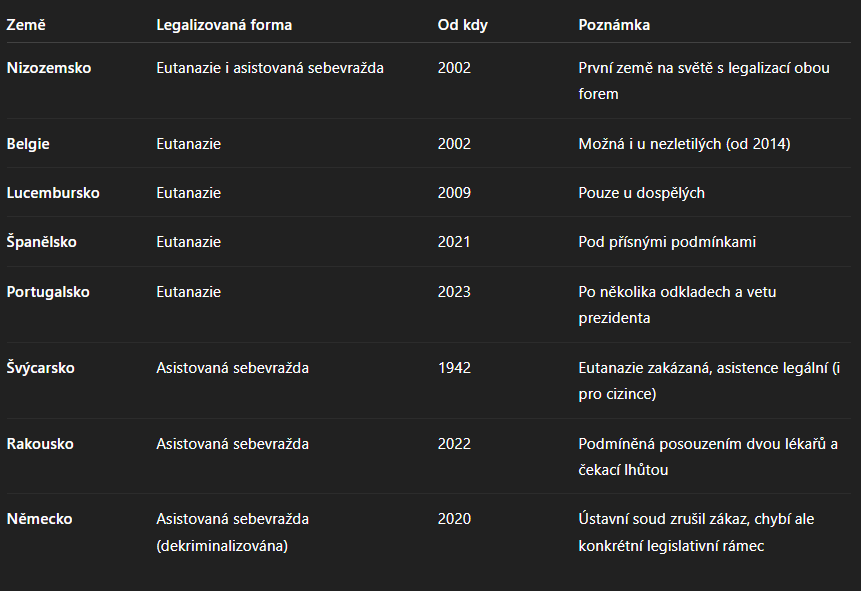Select the Španělsko country cell
The image size is (861, 591).
[x=42, y=242]
